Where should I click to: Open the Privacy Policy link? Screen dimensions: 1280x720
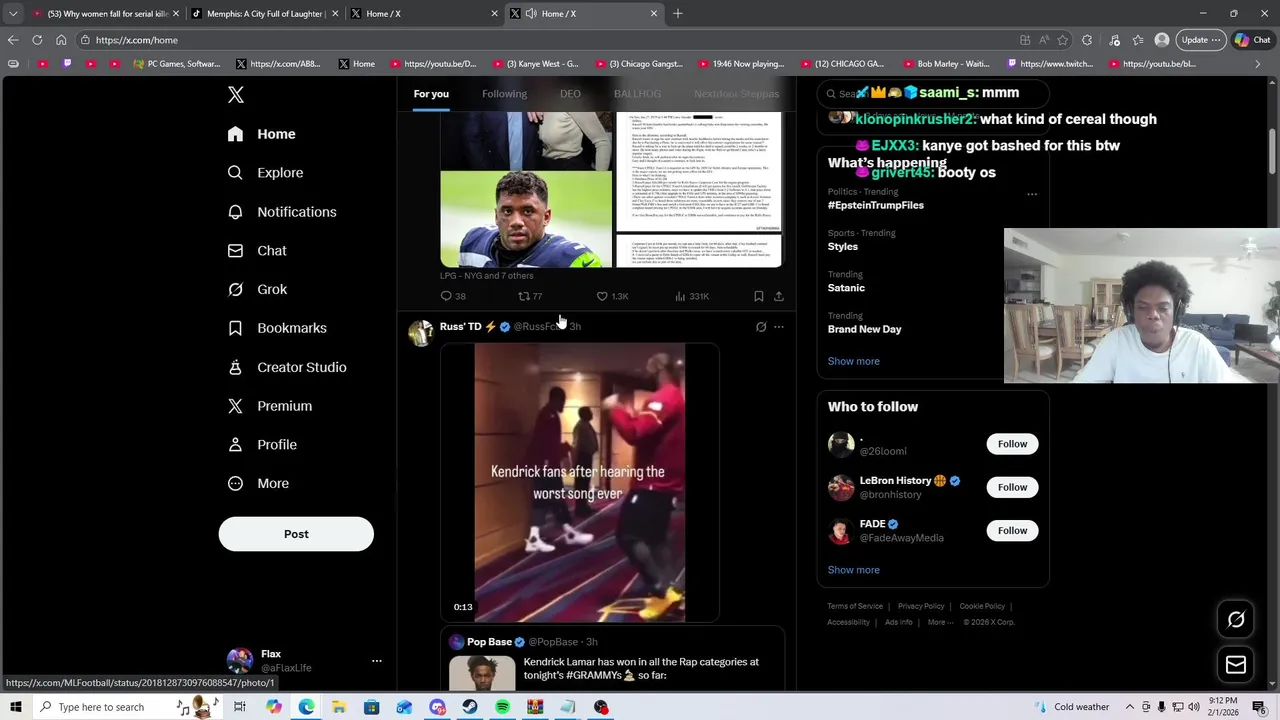click(921, 606)
